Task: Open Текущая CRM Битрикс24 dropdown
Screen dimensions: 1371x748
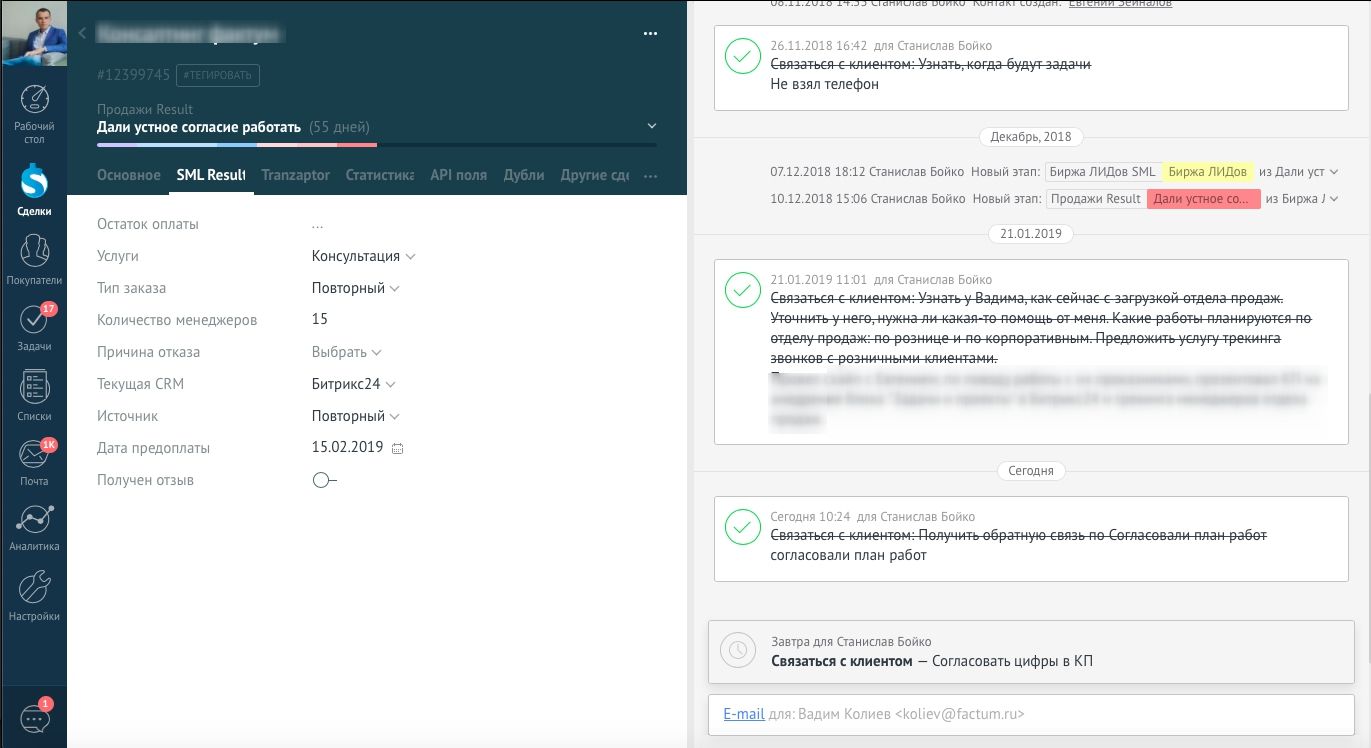Action: point(354,384)
